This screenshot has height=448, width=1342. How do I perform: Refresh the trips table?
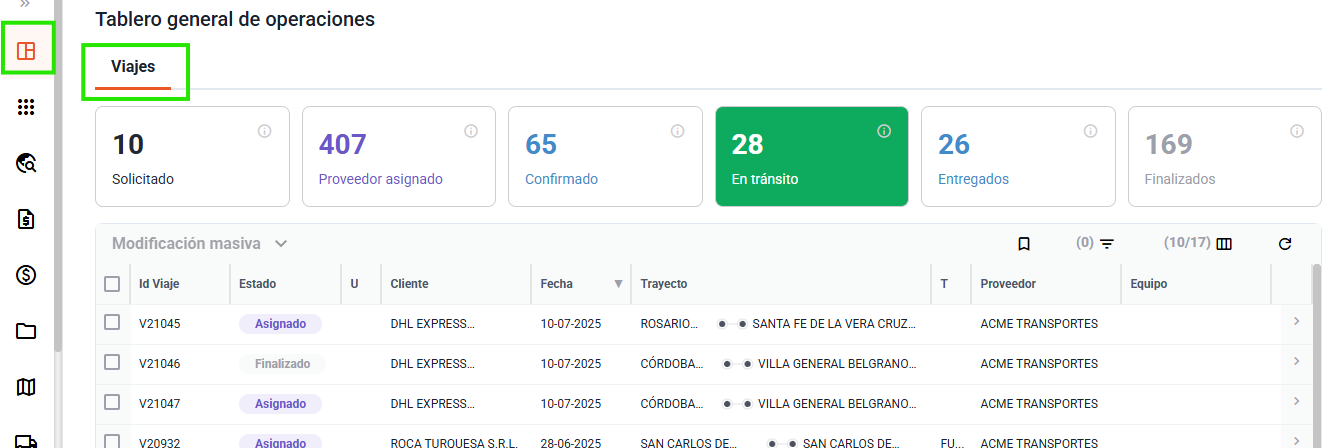tap(1285, 244)
